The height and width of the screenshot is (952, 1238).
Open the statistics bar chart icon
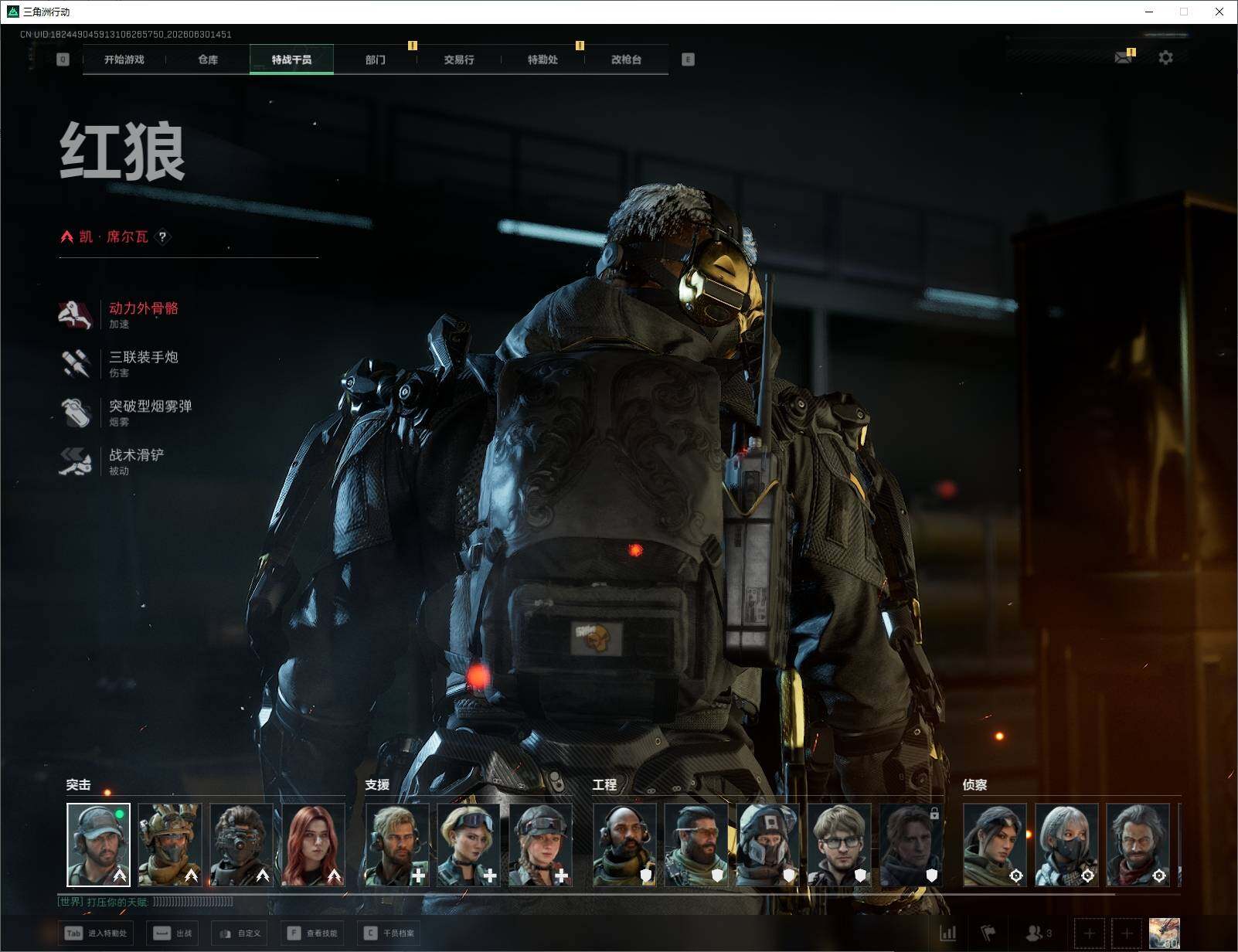[x=947, y=933]
